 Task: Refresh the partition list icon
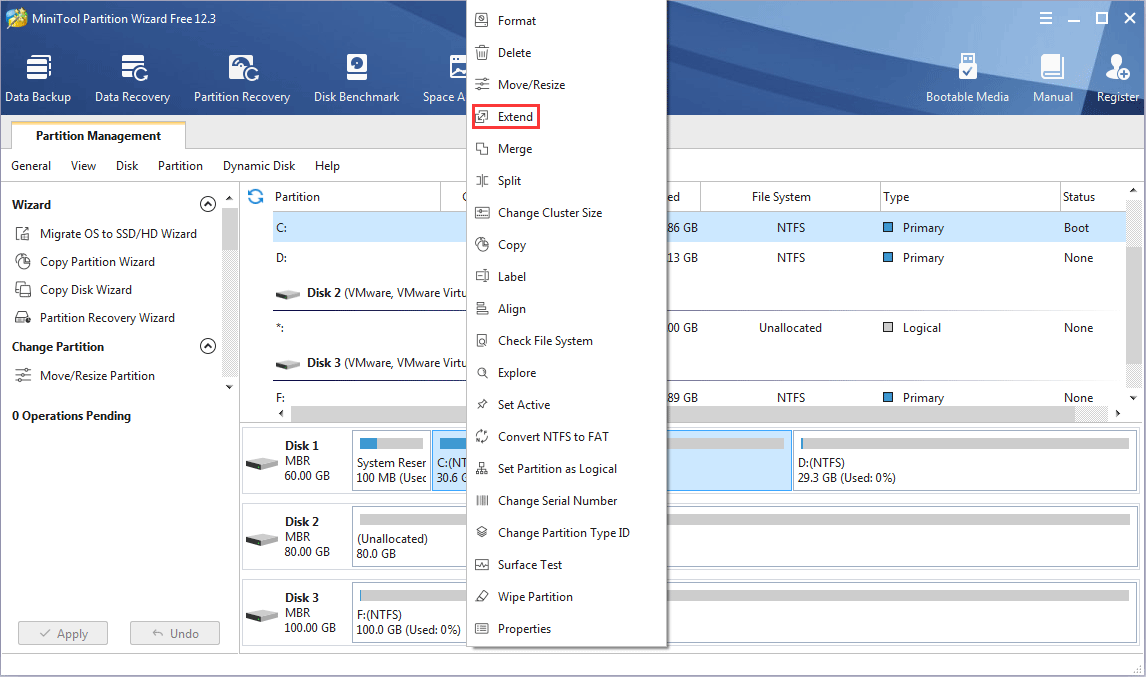tap(255, 197)
